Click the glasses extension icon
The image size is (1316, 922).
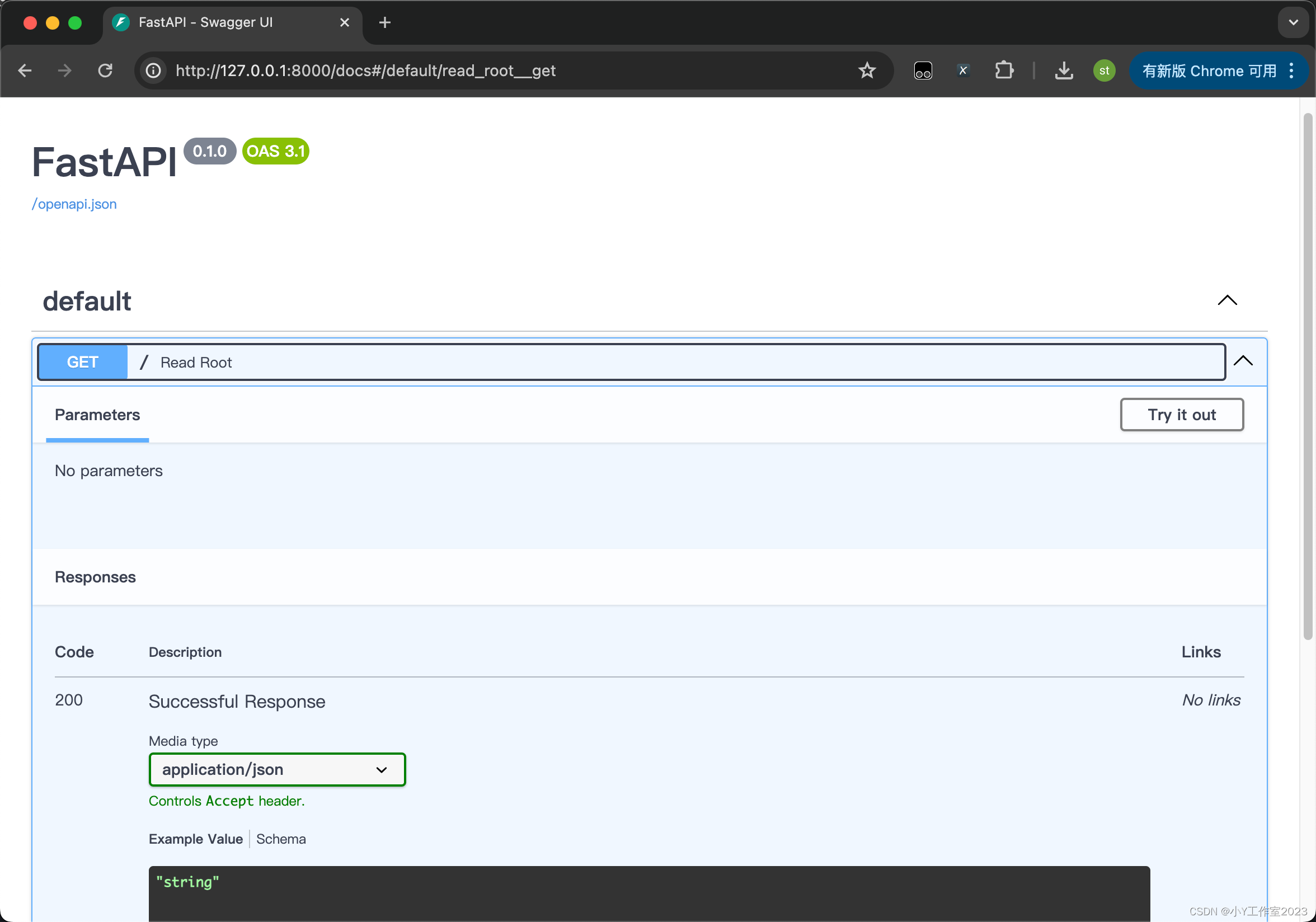coord(923,70)
